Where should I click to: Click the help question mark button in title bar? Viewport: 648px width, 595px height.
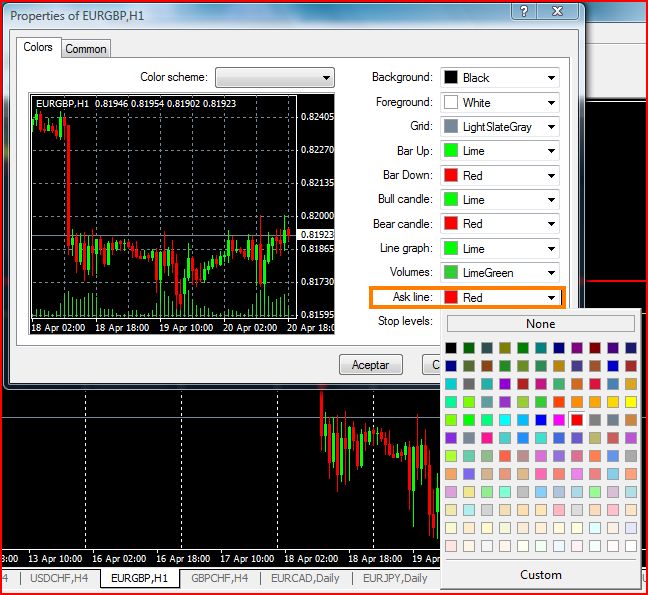coord(525,11)
